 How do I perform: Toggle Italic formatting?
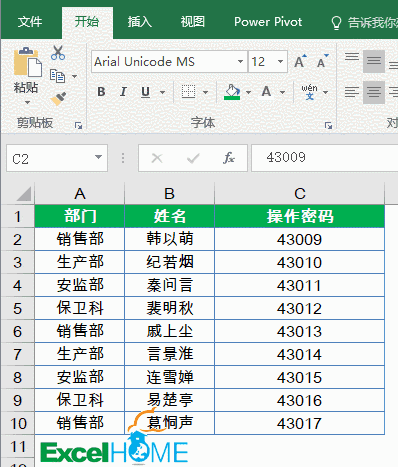pyautogui.click(x=123, y=92)
